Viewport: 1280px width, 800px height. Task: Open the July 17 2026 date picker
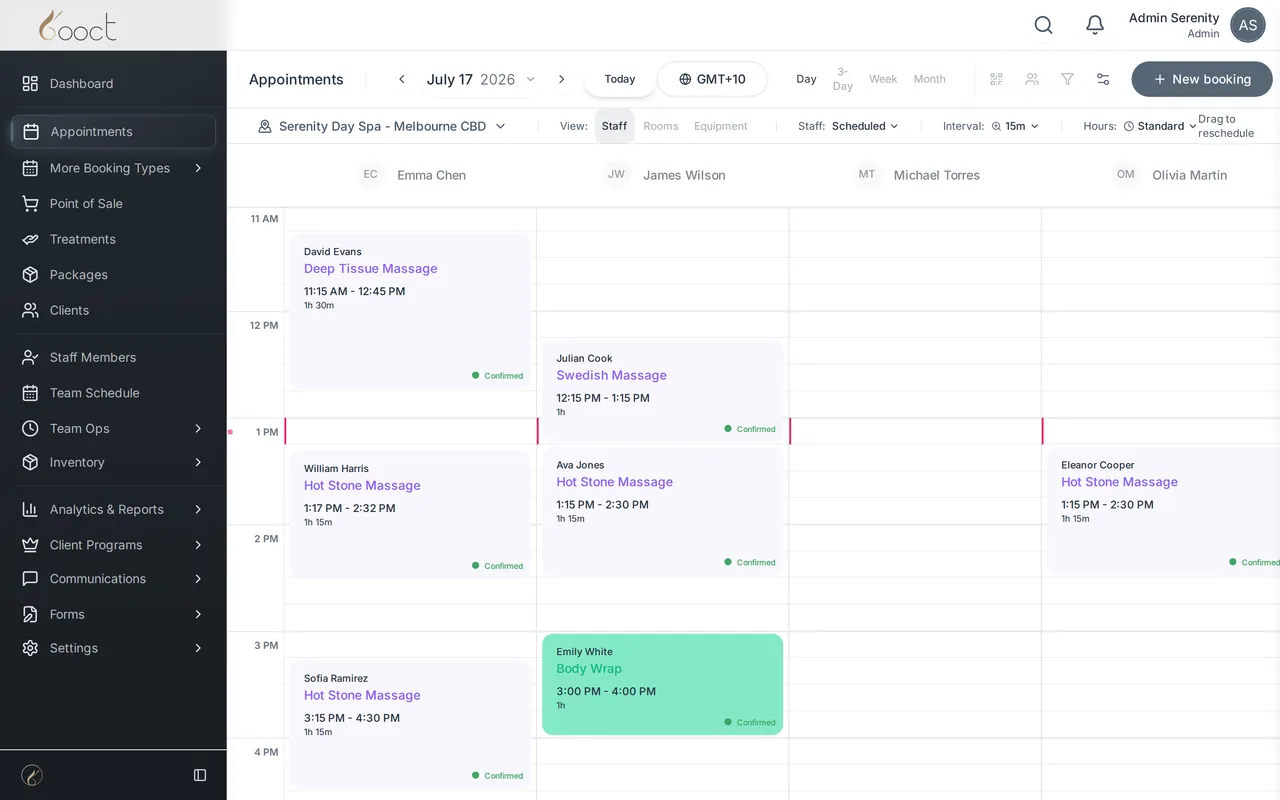481,79
